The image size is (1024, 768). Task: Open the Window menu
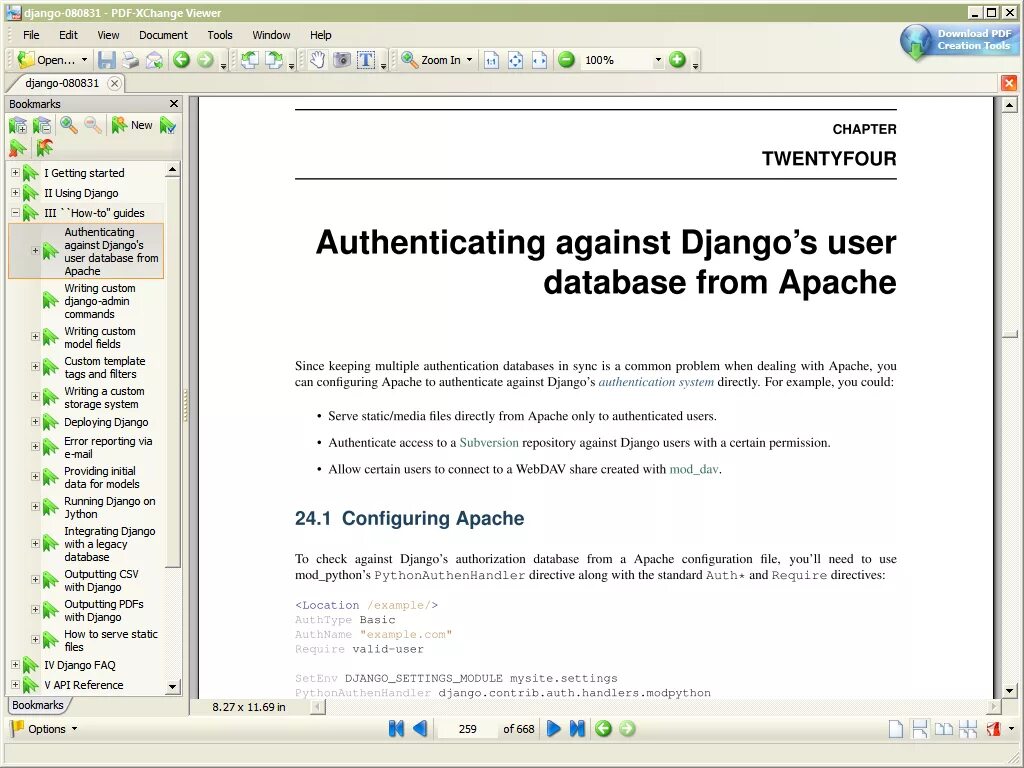[271, 35]
